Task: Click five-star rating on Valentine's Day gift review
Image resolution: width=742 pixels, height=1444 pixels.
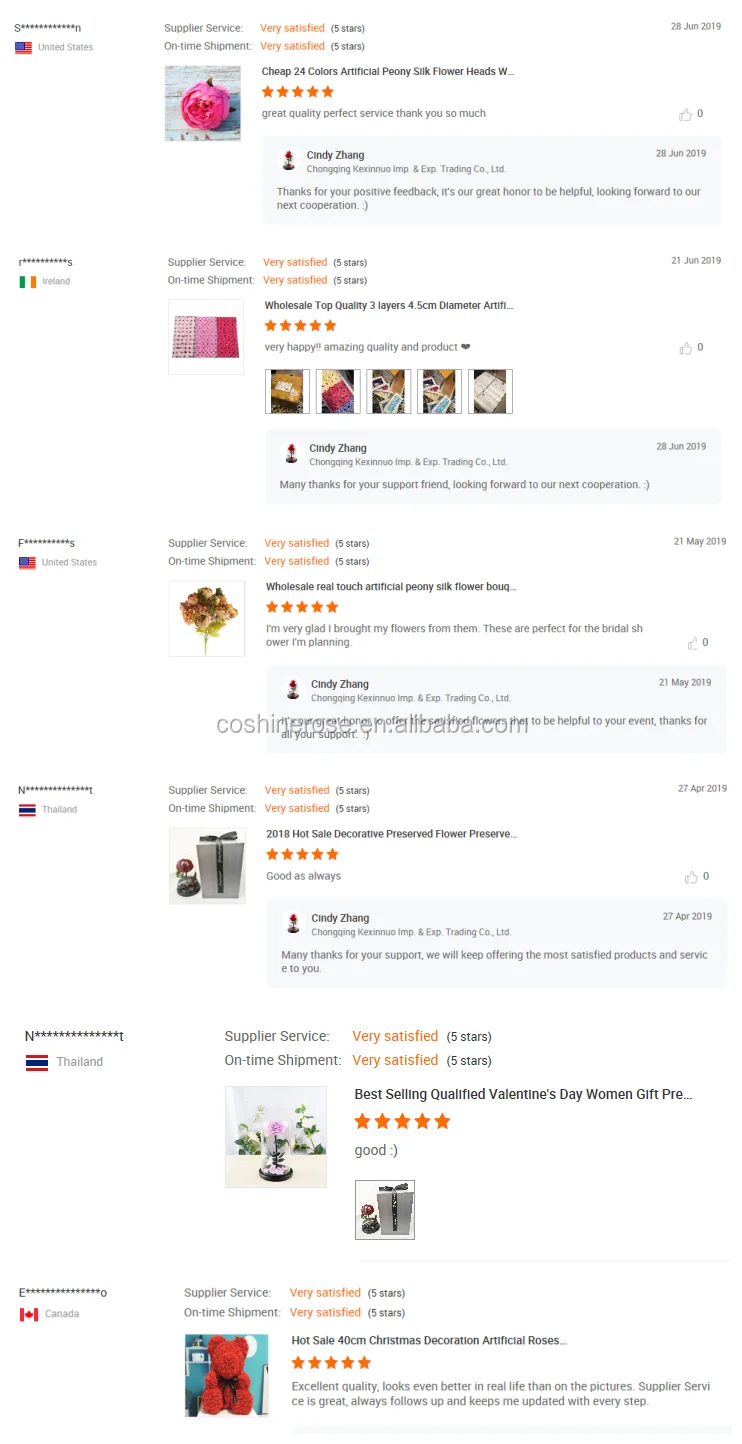Action: [403, 1122]
